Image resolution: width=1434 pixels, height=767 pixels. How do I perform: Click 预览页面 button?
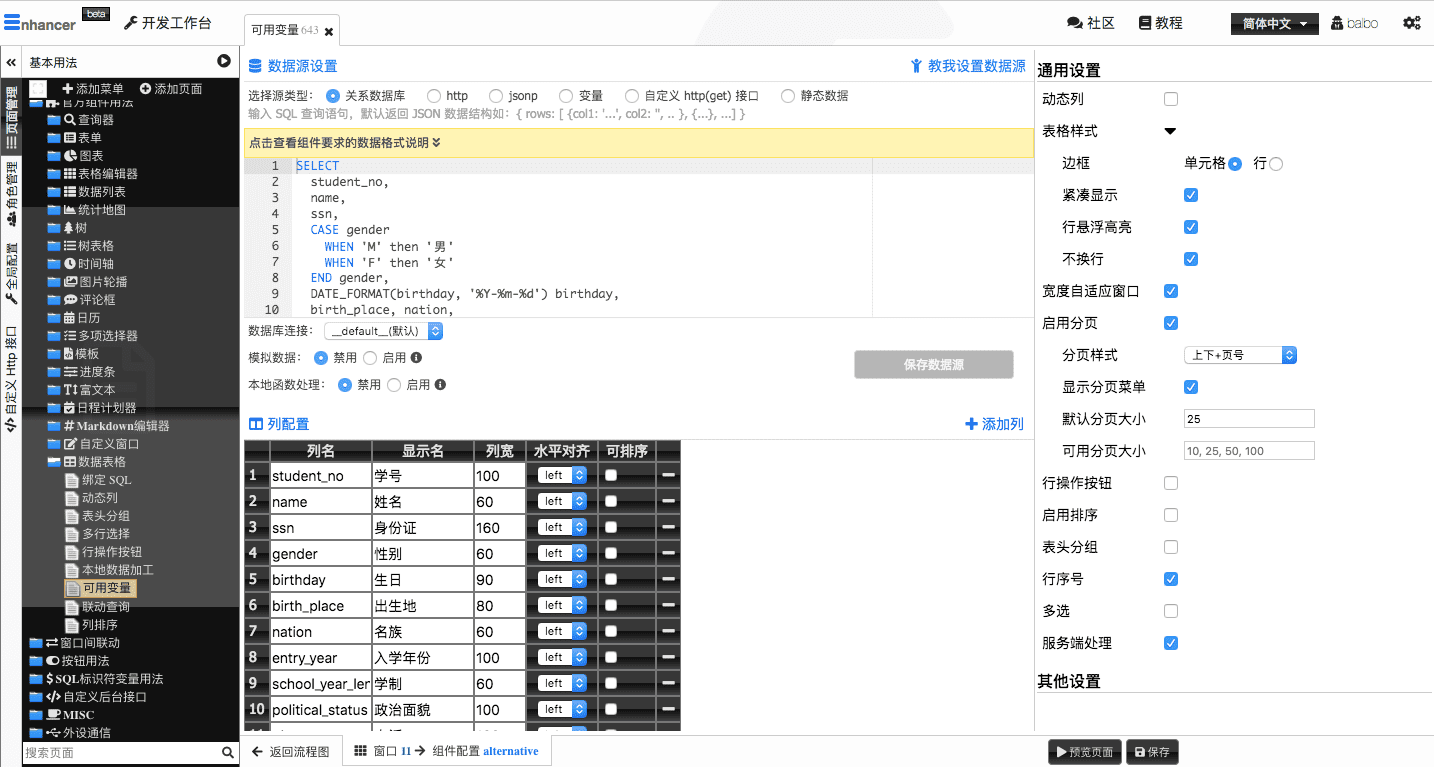[1084, 752]
